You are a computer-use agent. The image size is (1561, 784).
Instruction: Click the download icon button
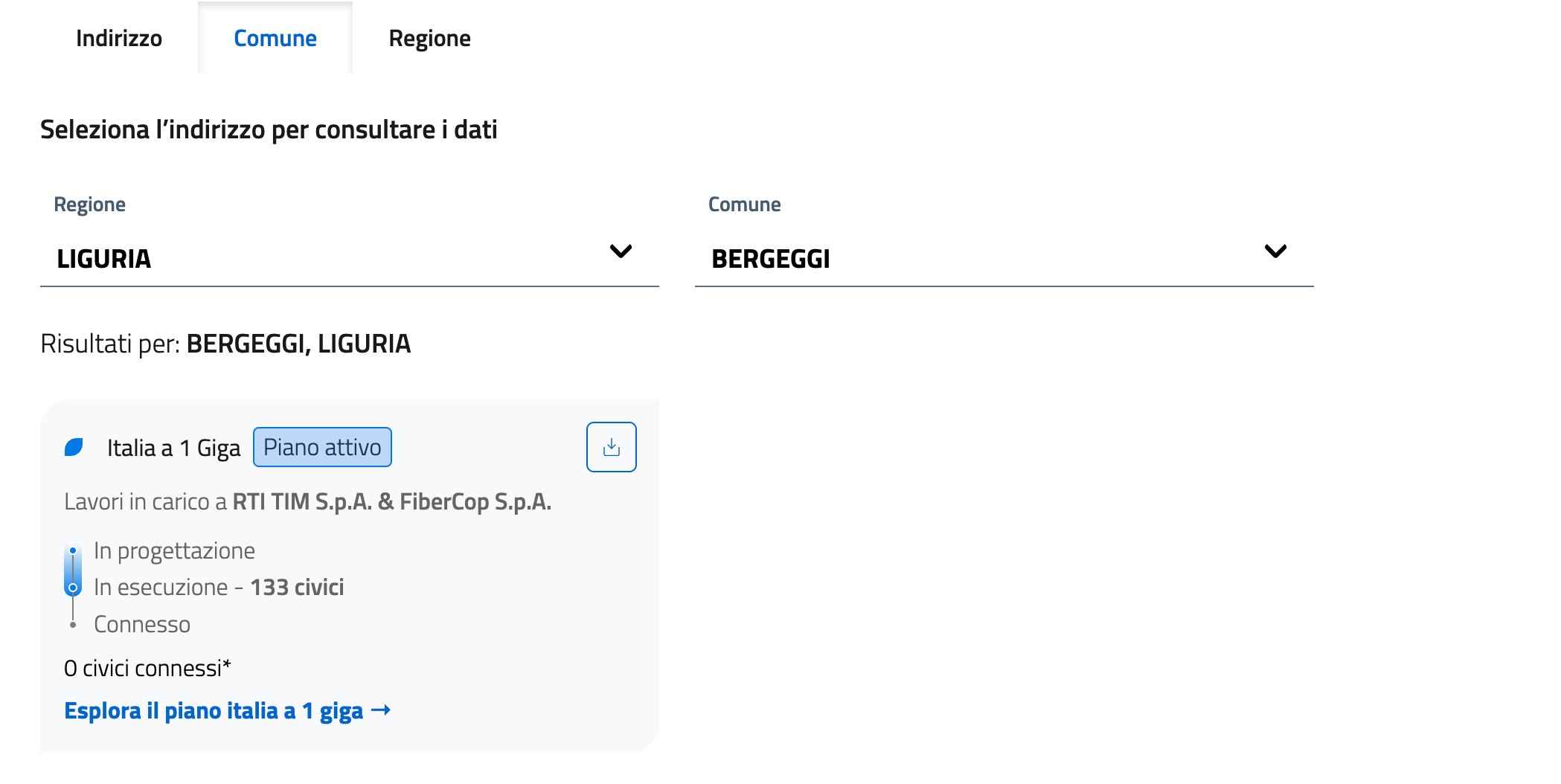[611, 447]
